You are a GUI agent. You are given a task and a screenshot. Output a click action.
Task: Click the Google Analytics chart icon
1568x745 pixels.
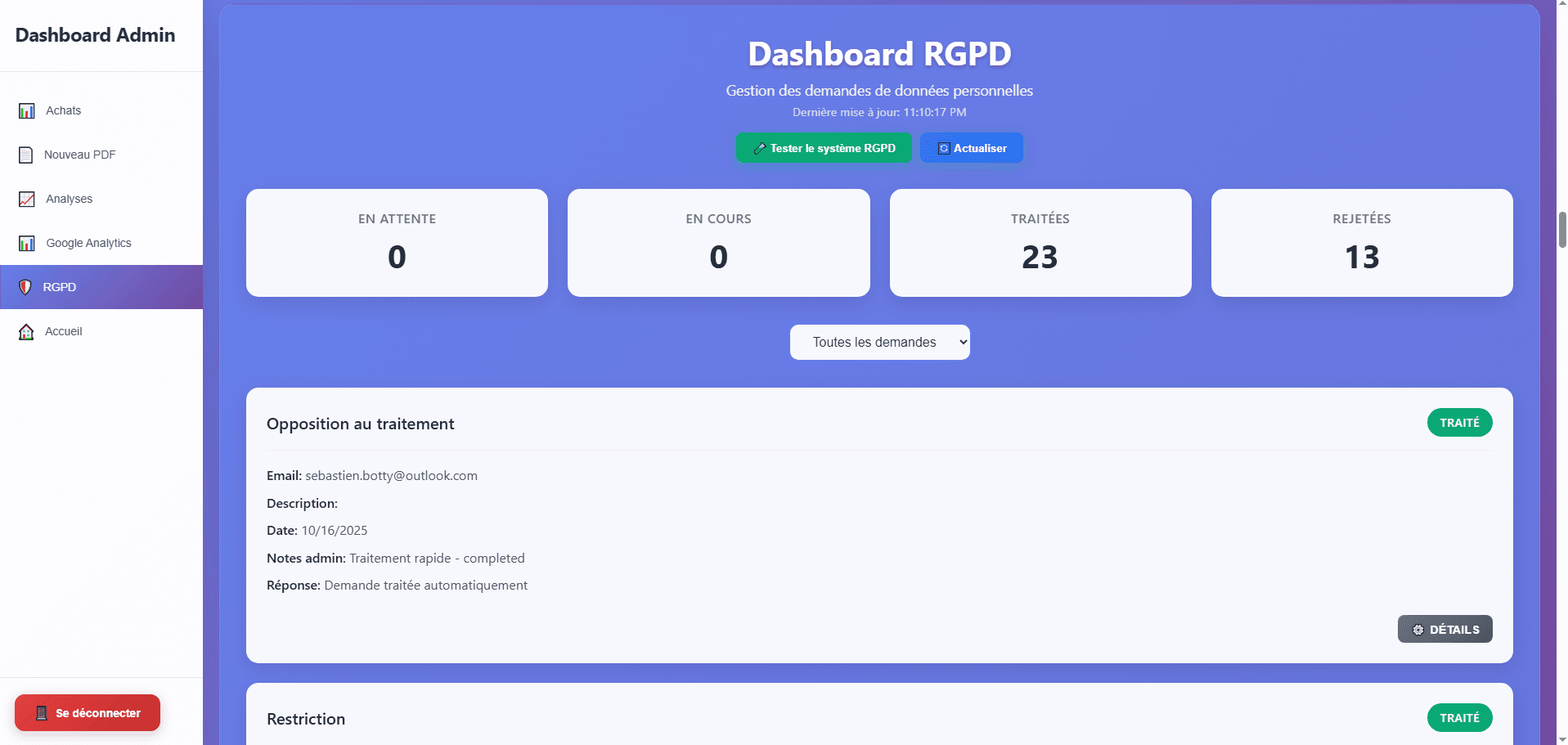[26, 243]
